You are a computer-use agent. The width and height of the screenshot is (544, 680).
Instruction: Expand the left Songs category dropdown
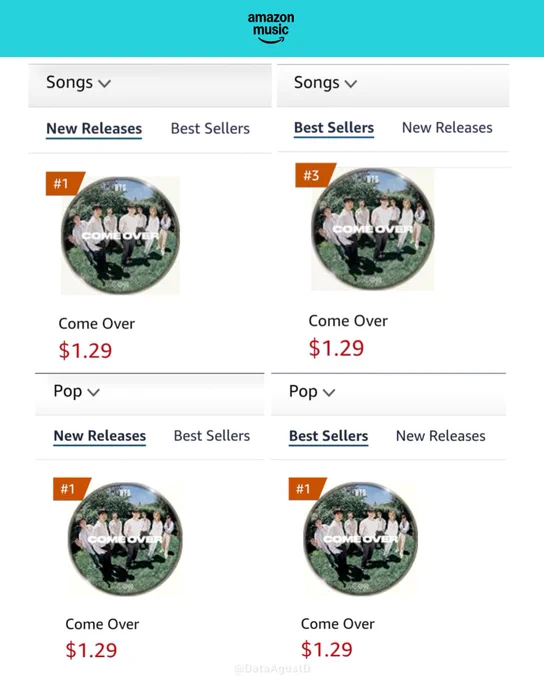[x=79, y=82]
